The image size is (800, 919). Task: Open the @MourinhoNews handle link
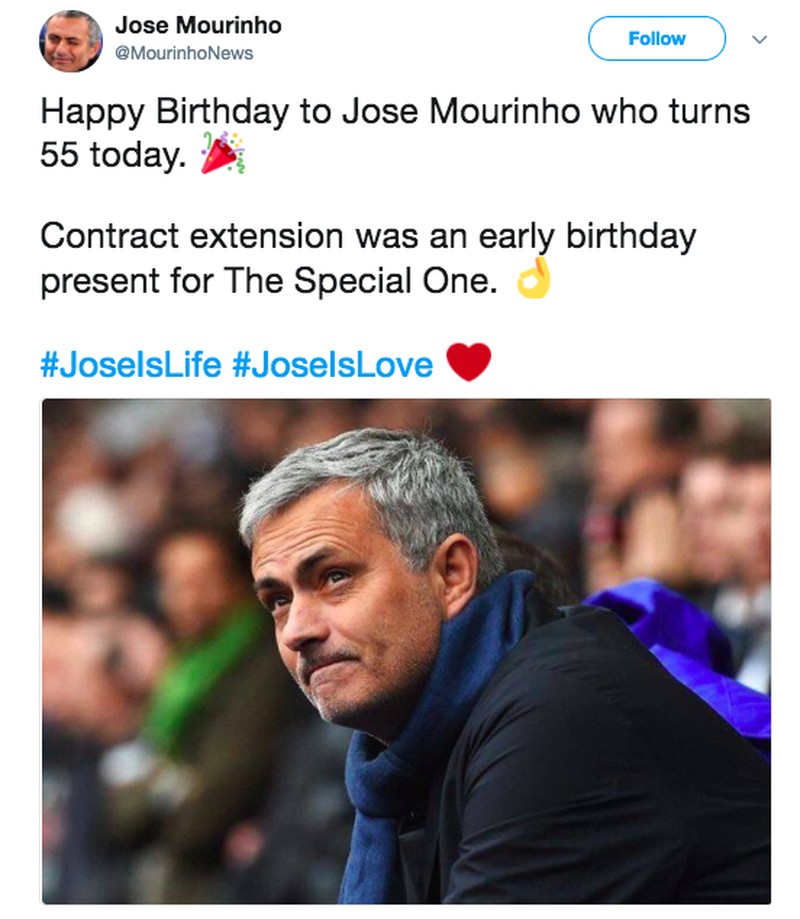click(184, 53)
